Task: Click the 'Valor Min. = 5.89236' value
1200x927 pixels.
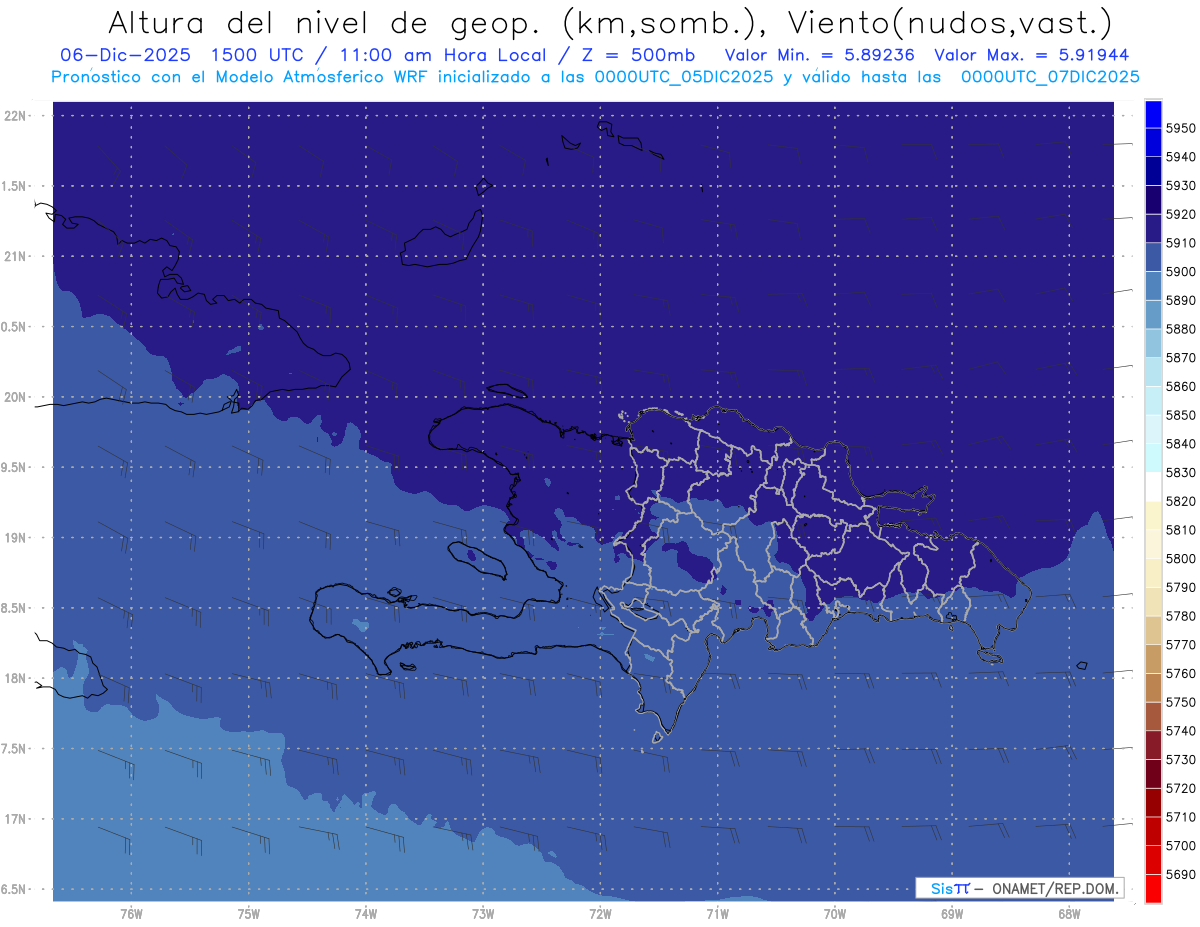Action: click(820, 55)
